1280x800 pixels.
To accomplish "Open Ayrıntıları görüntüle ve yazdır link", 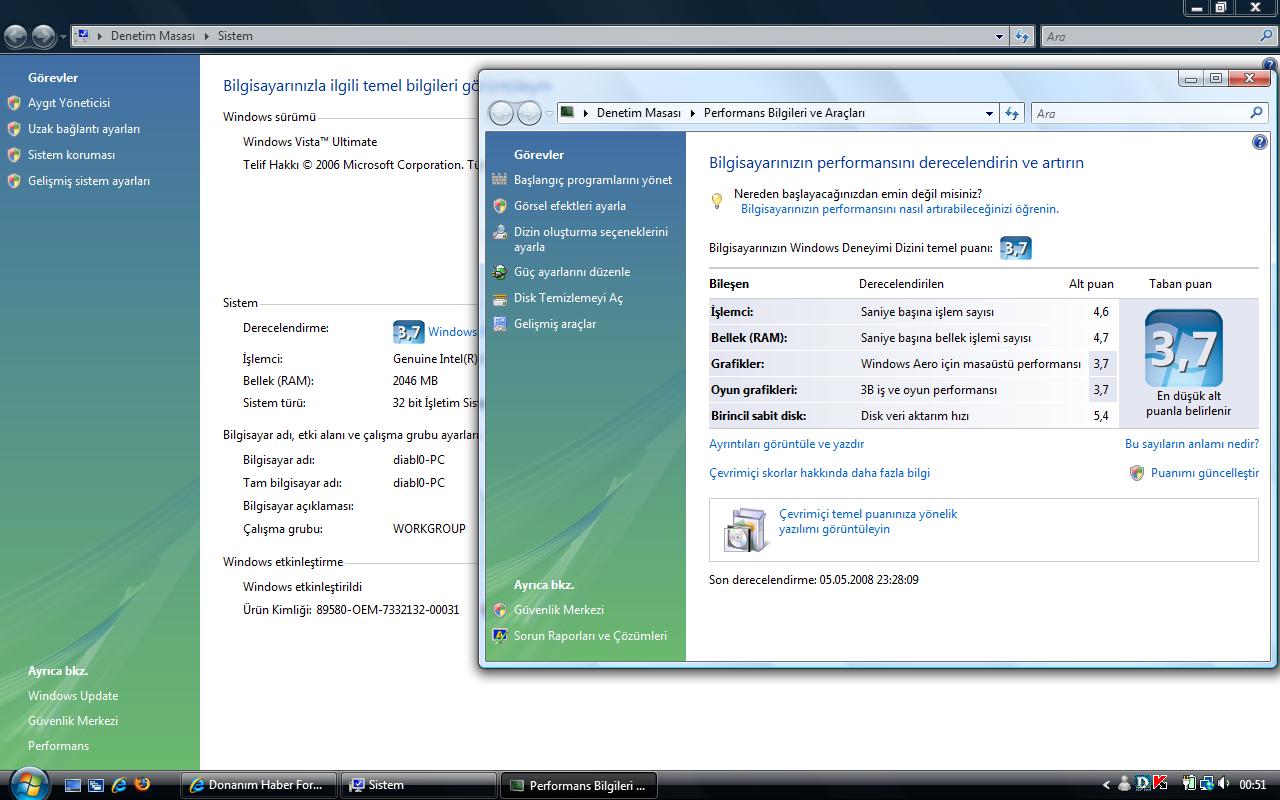I will pos(786,444).
